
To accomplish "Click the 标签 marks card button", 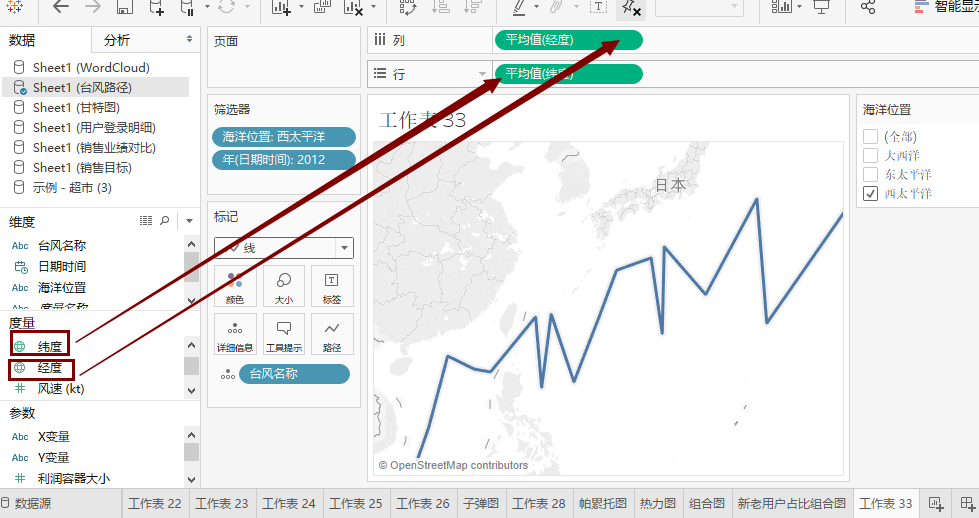I will 332,286.
